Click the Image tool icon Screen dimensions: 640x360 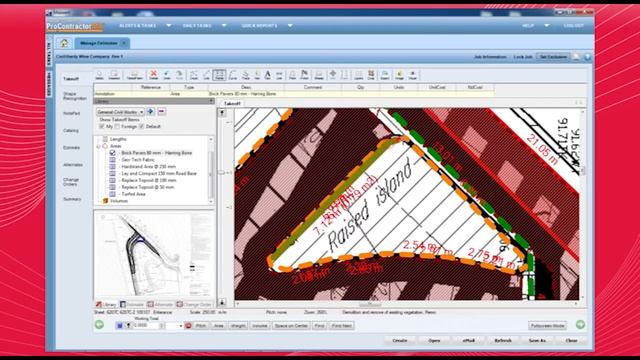point(399,75)
